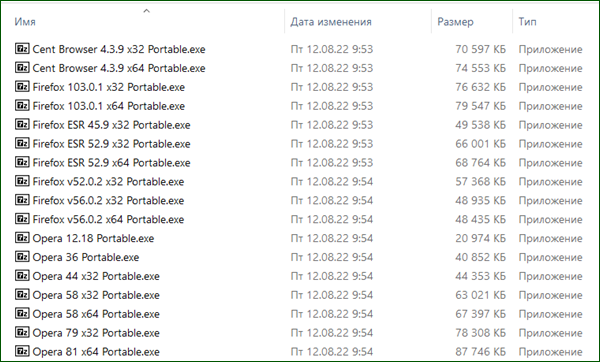Select file name Firefox 103.0.1 x64 Portable.exe
600x362 pixels.
(109, 106)
